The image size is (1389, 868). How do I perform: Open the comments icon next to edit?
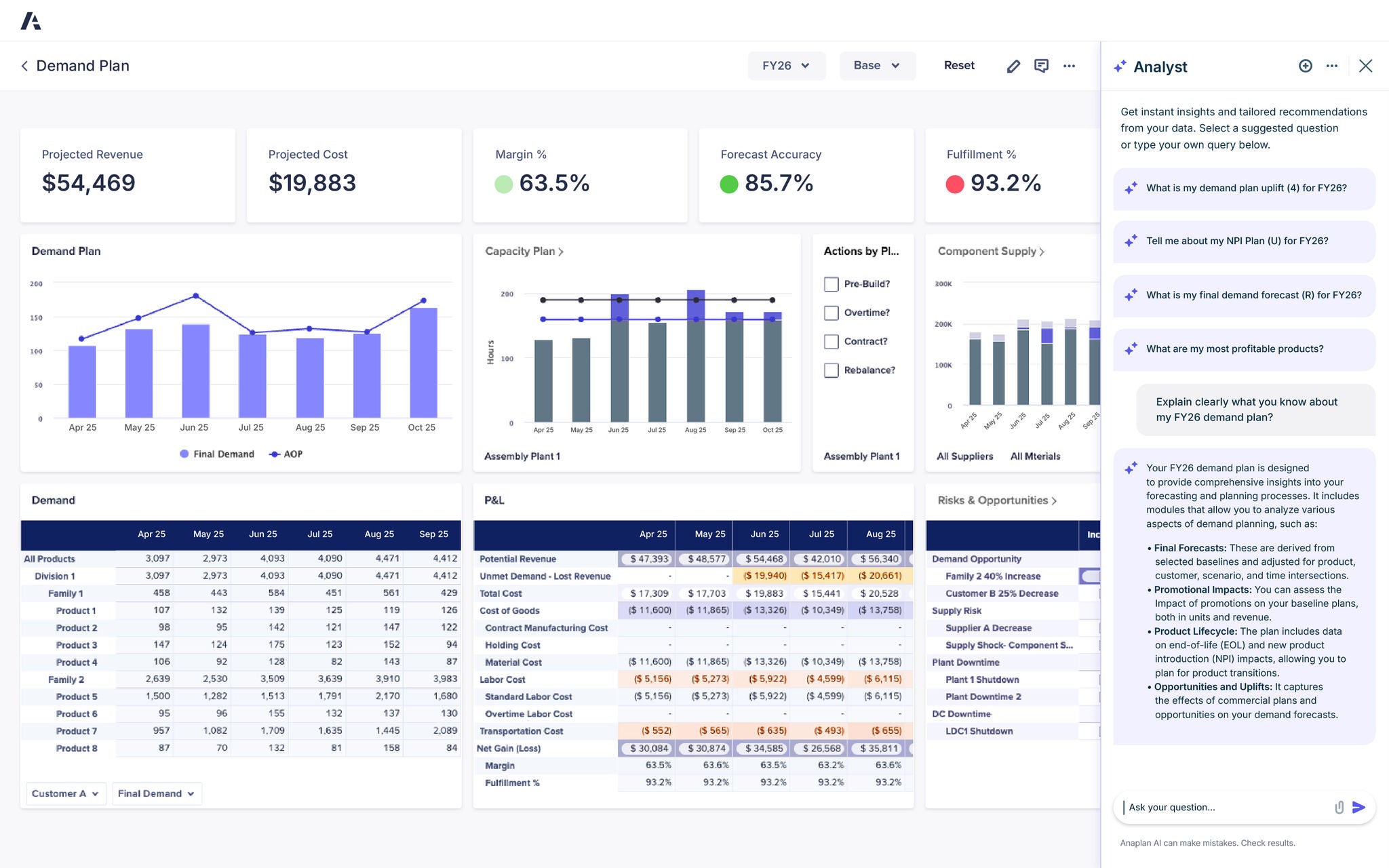click(1042, 66)
